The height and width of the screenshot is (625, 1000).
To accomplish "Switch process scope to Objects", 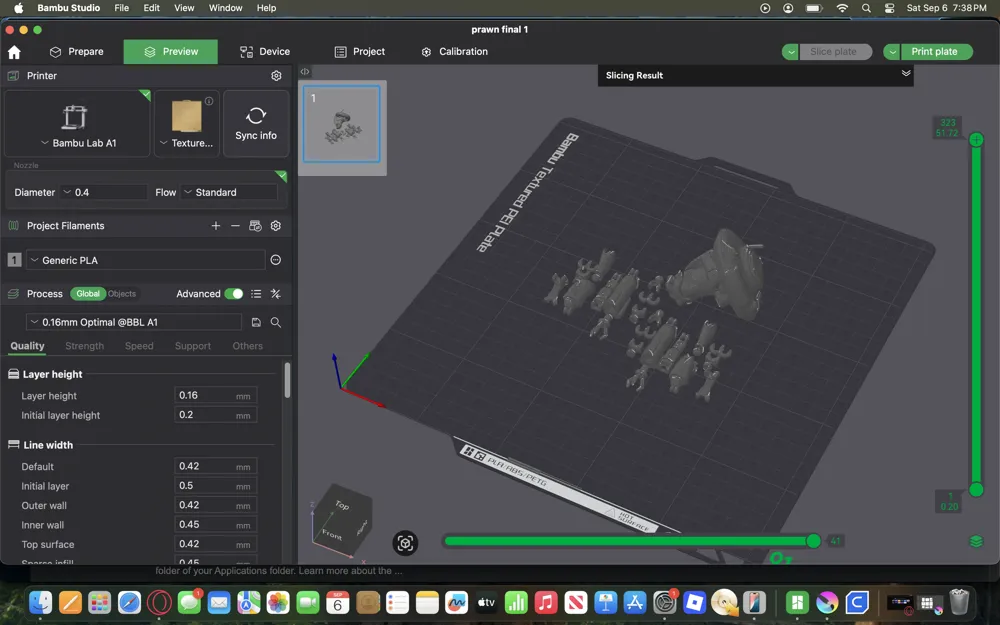I will [x=122, y=293].
